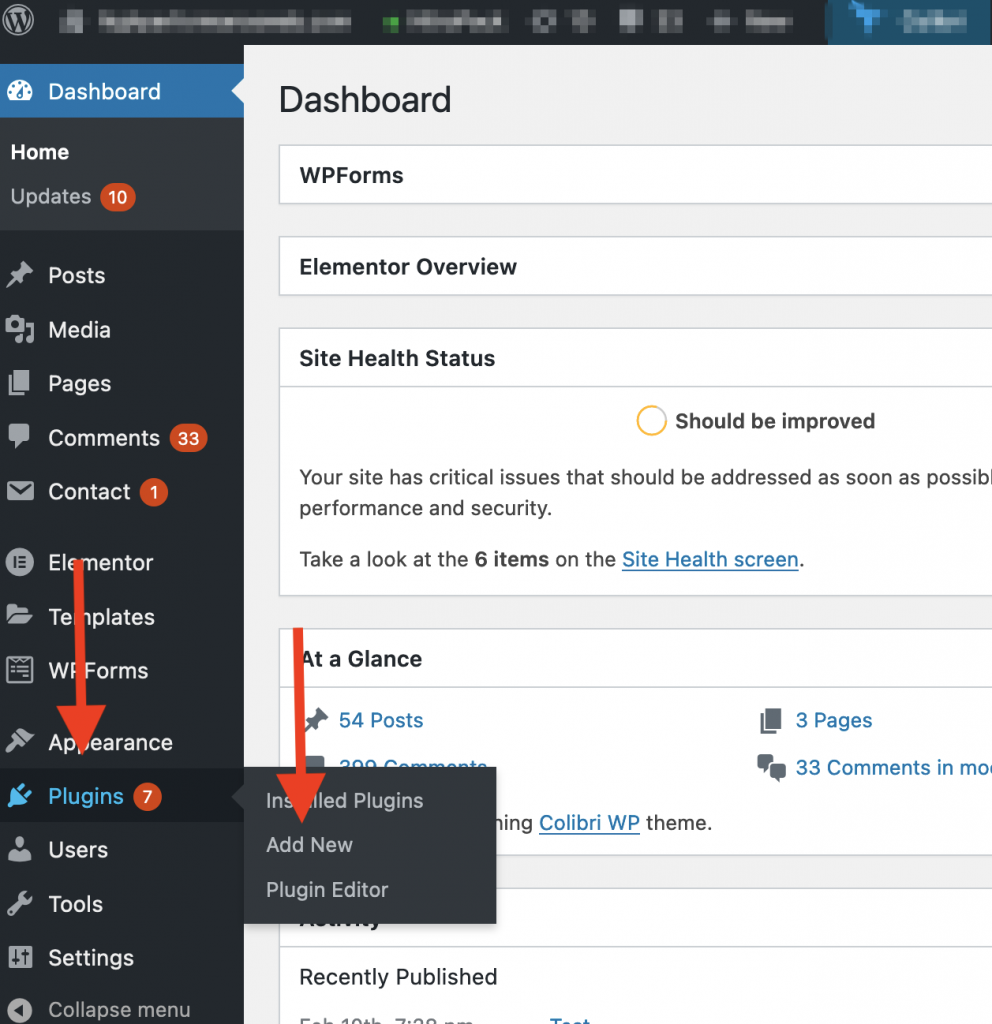Open Users via its person icon
992x1024 pixels.
pyautogui.click(x=20, y=849)
